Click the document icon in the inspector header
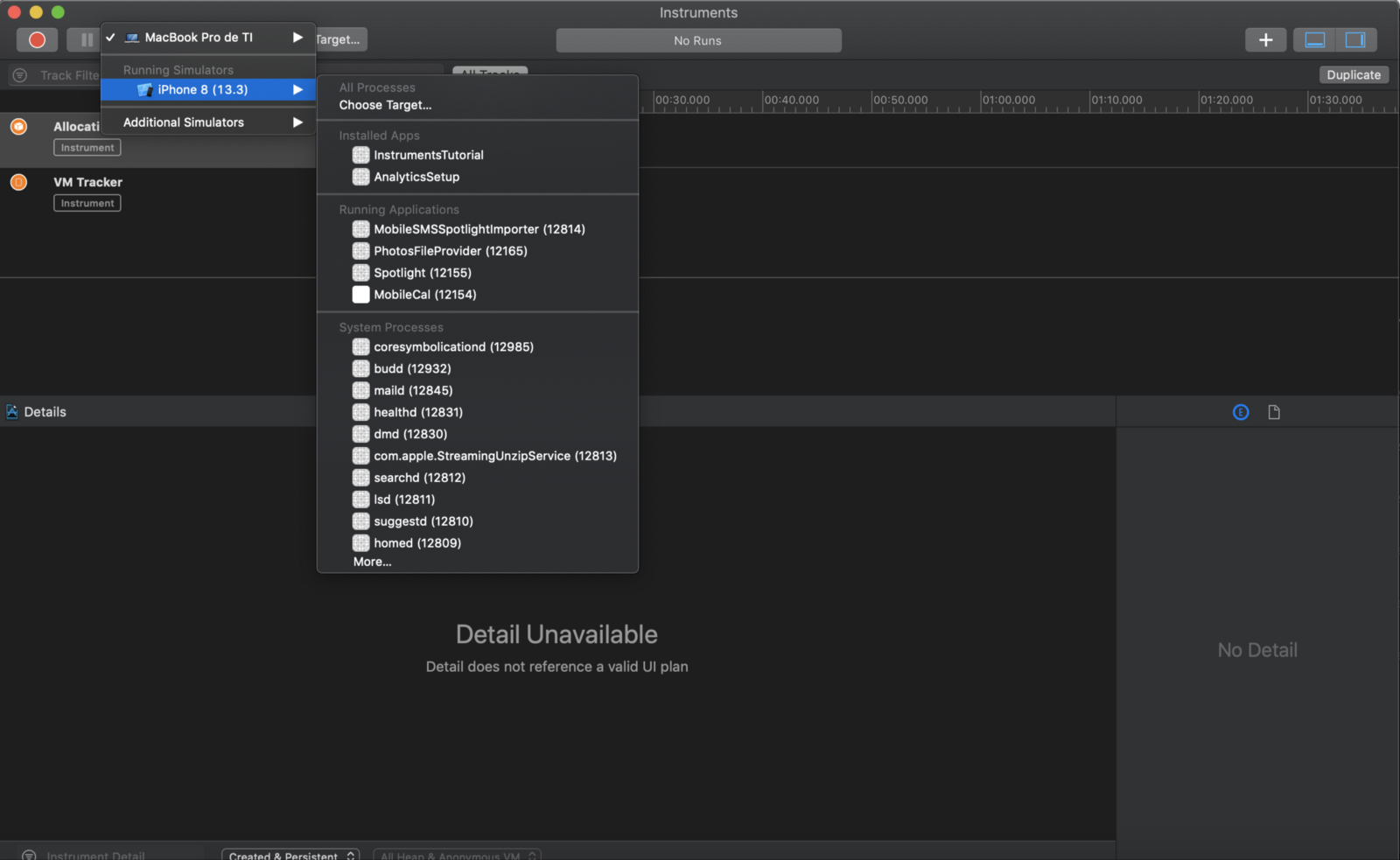 tap(1274, 412)
